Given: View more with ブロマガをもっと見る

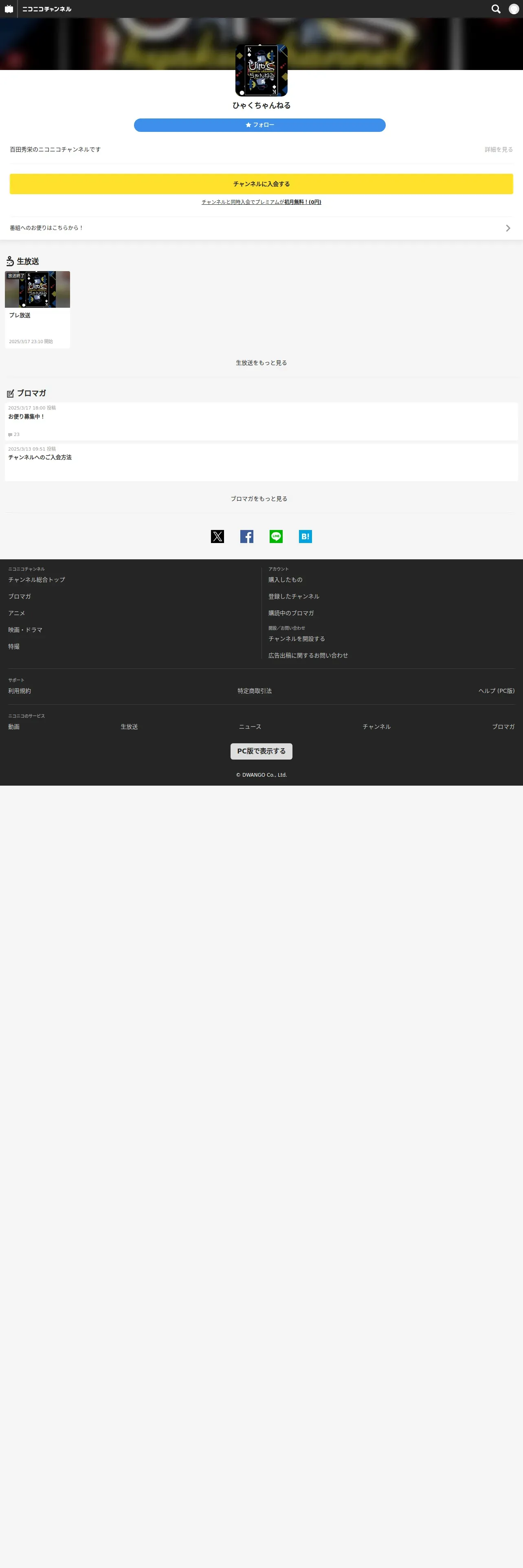Looking at the screenshot, I should (x=259, y=499).
